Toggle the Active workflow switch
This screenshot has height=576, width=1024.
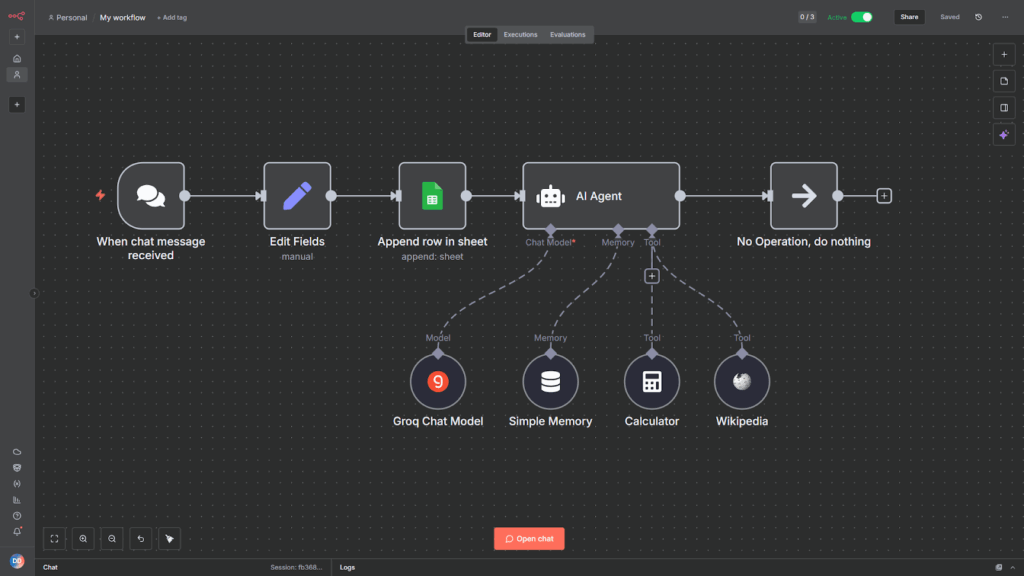(x=861, y=17)
